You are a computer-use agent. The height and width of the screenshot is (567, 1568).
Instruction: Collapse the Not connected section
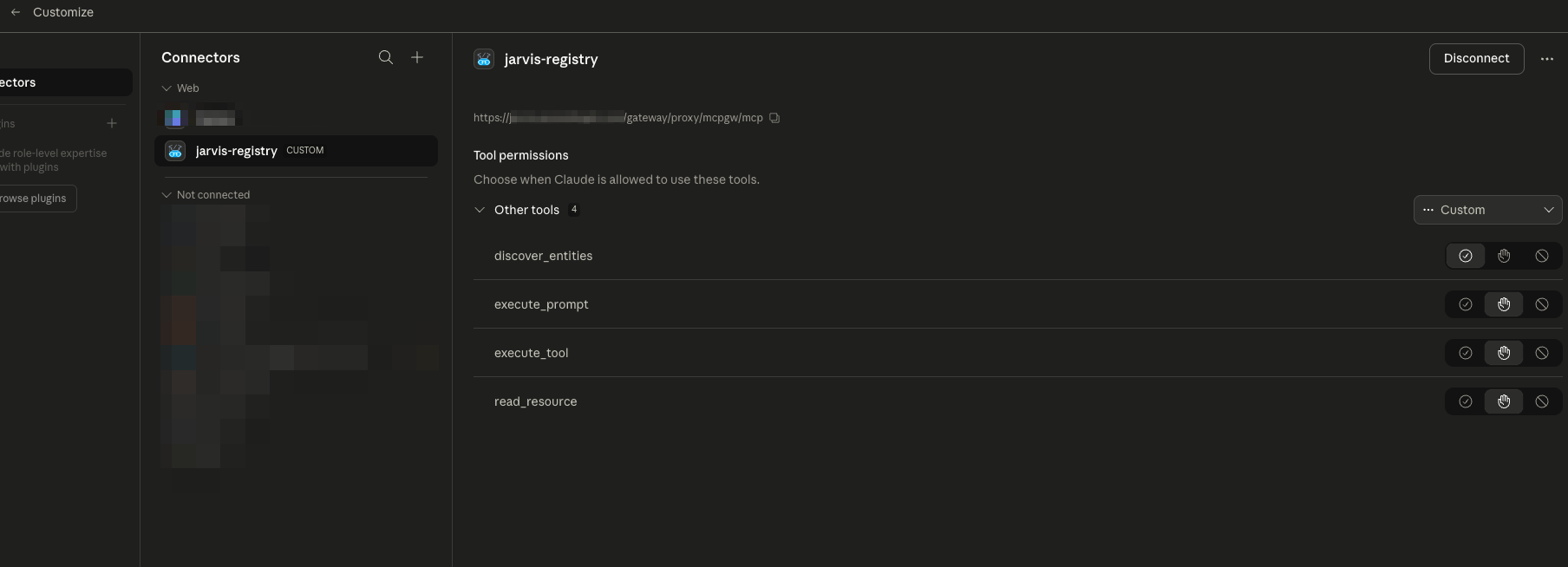(167, 195)
